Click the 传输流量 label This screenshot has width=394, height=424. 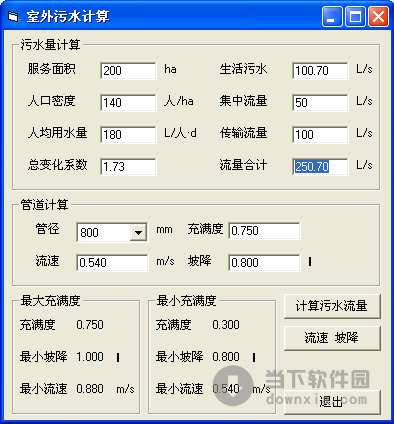[243, 133]
